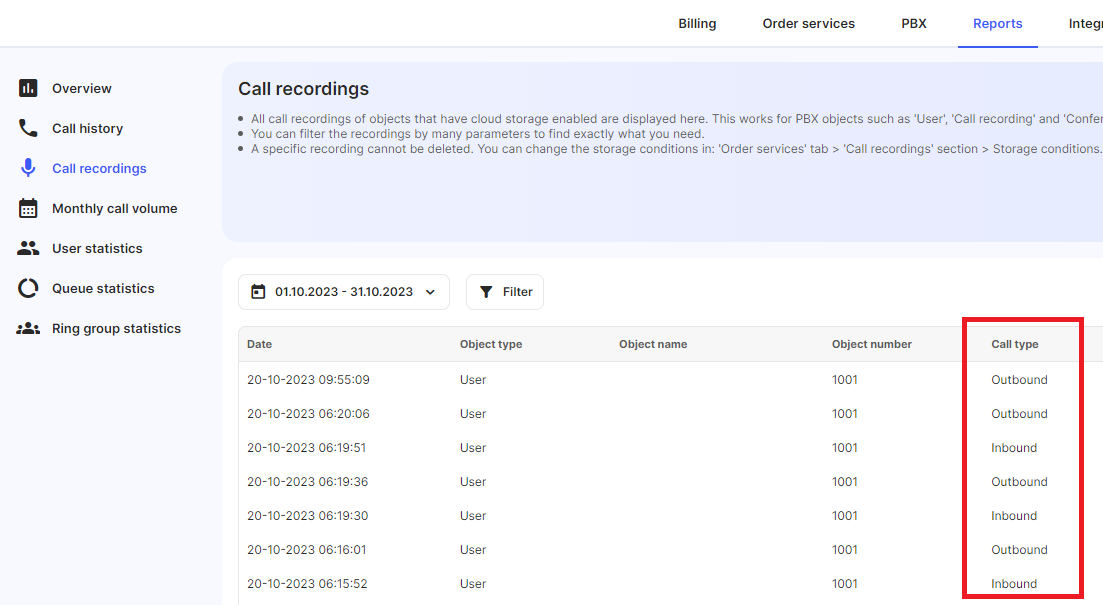1103x605 pixels.
Task: Click Inbound in the 06:19:51 row
Action: (x=1014, y=447)
